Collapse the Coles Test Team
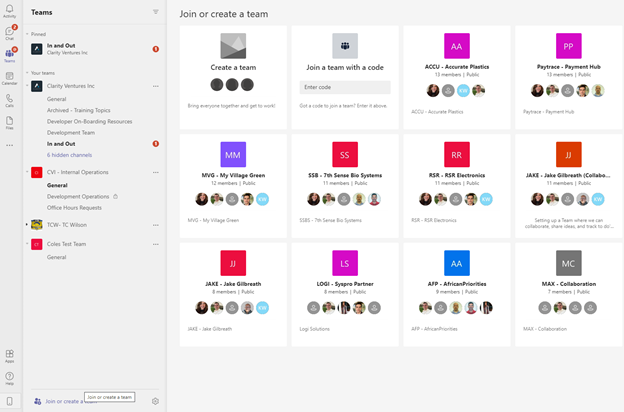624x412 pixels. click(27, 244)
